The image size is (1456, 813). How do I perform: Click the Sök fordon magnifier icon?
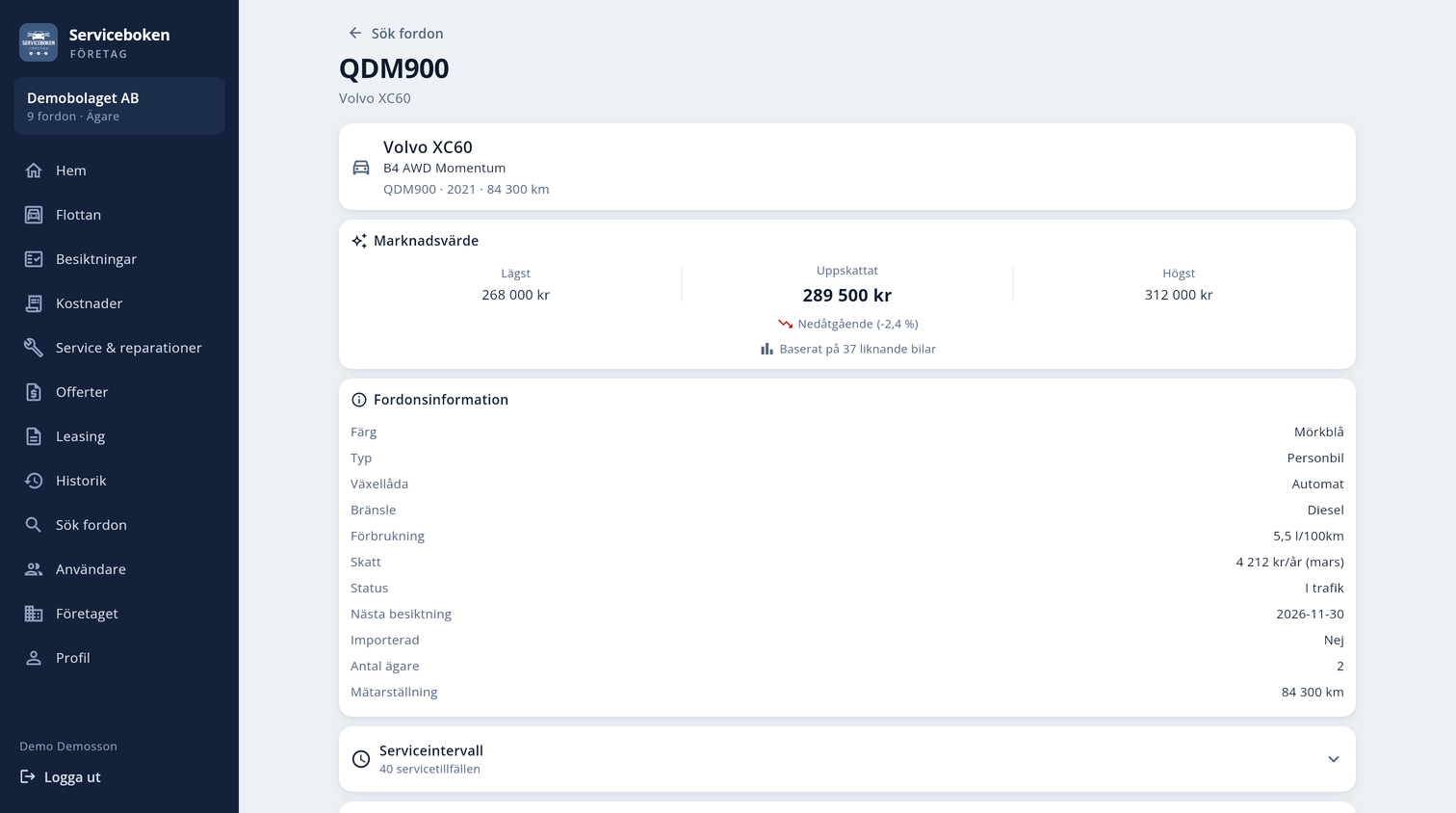(x=34, y=525)
